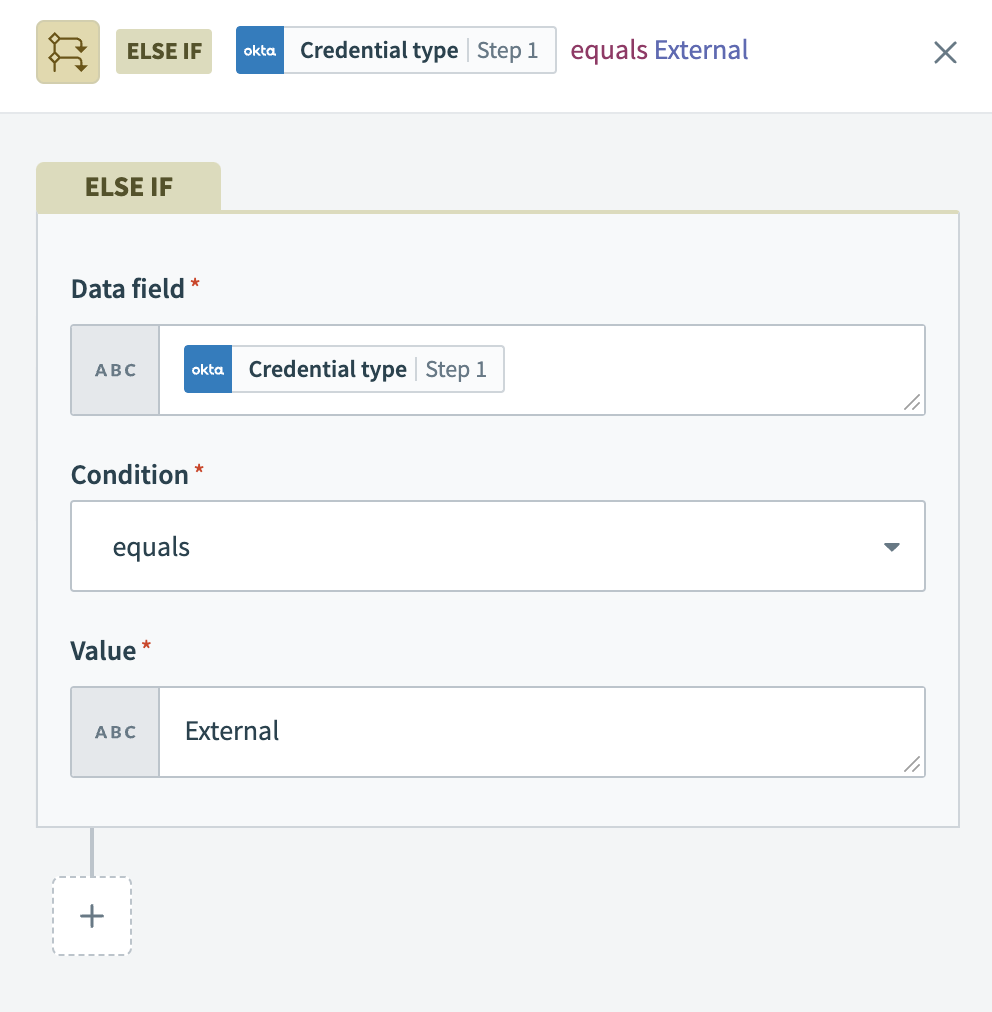The height and width of the screenshot is (1012, 992).
Task: Click the ABC type icon beside the Value field
Action: click(x=114, y=731)
